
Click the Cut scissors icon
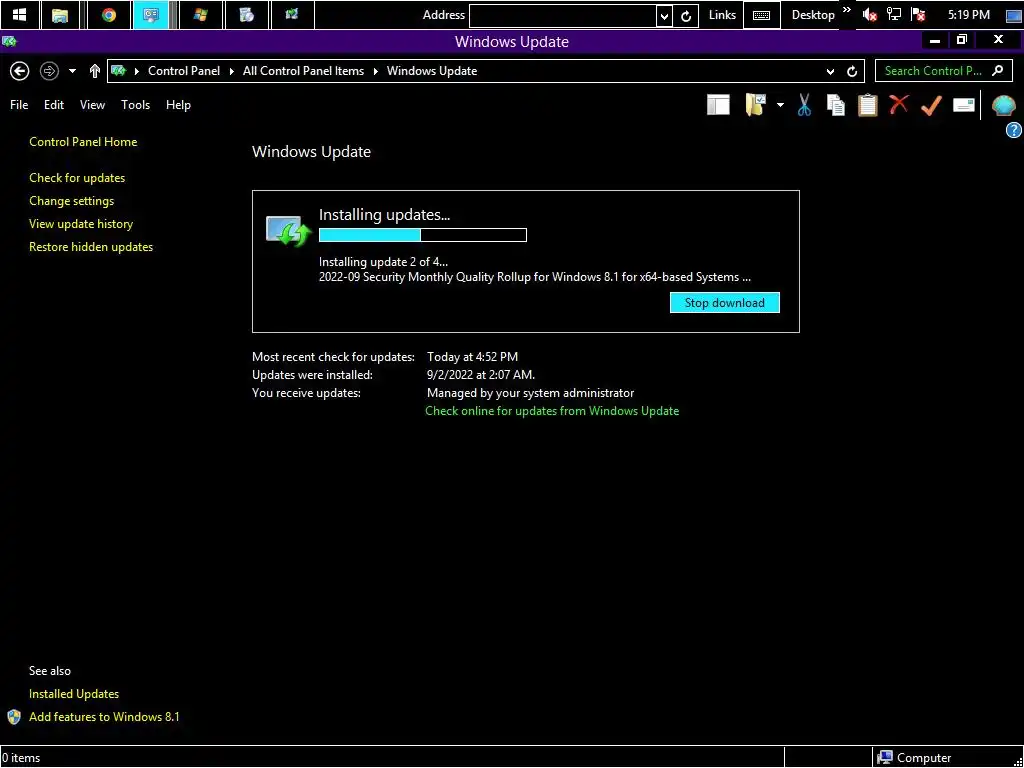804,105
